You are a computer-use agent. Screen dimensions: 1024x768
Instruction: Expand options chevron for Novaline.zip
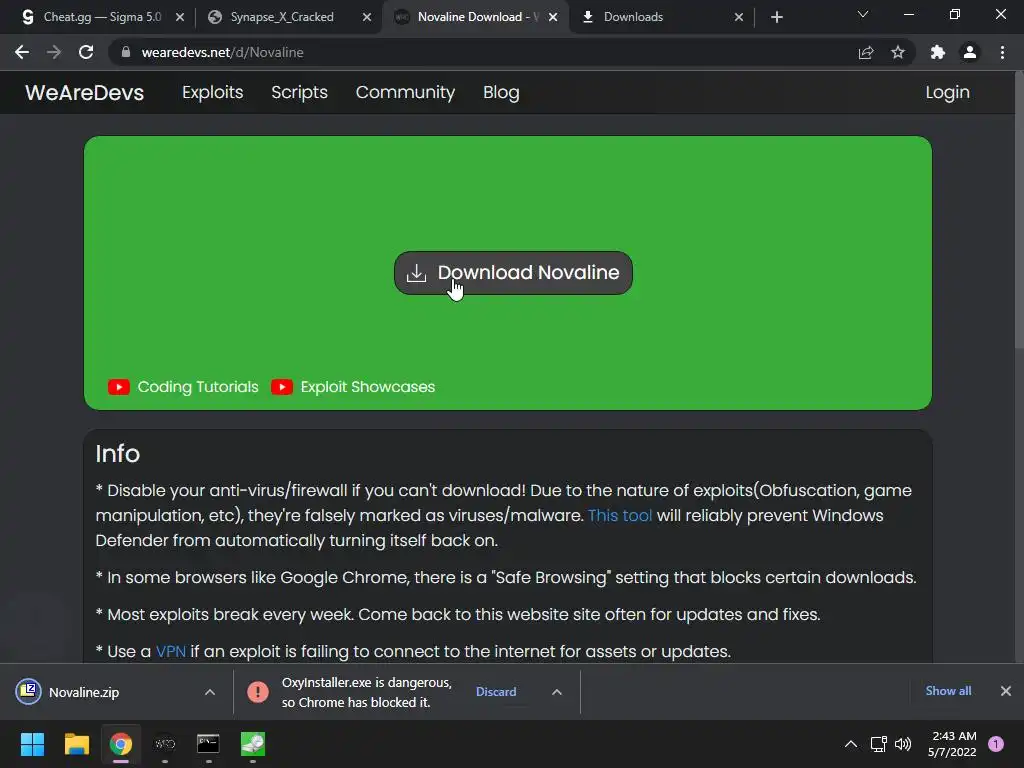point(210,692)
